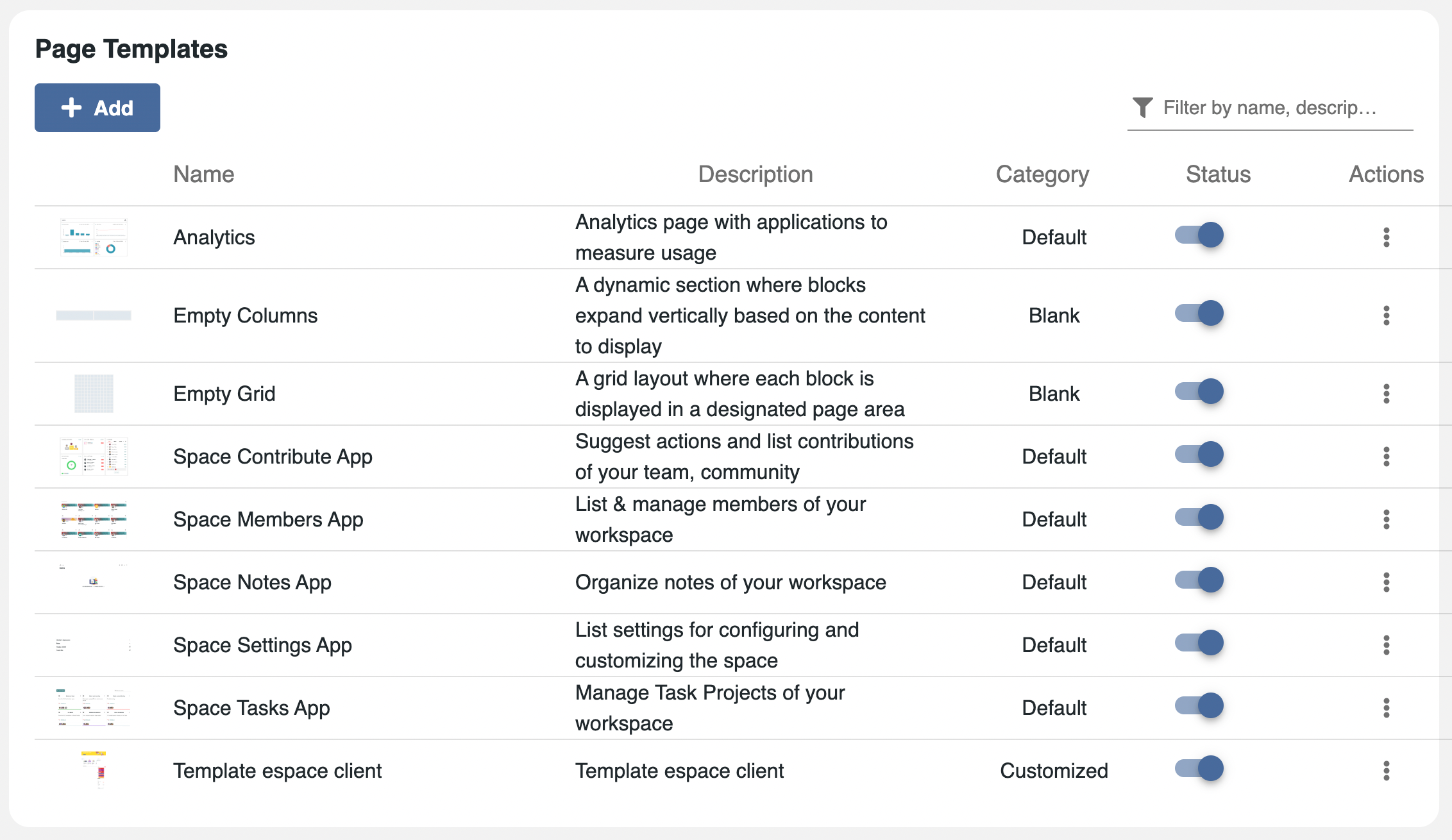Open Space Settings App three-dot menu
1452x840 pixels.
(1386, 645)
